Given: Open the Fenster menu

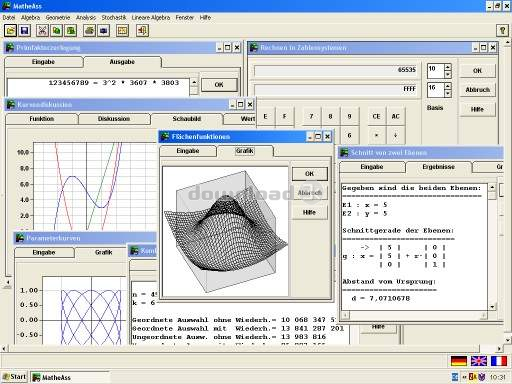Looking at the screenshot, I should coord(184,17).
